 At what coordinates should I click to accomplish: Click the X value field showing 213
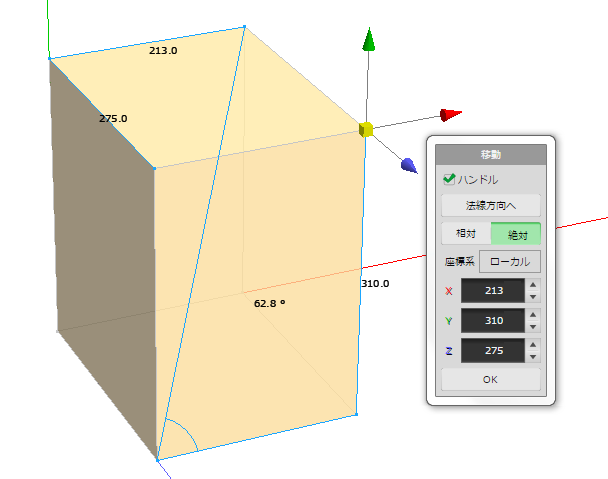coord(492,291)
